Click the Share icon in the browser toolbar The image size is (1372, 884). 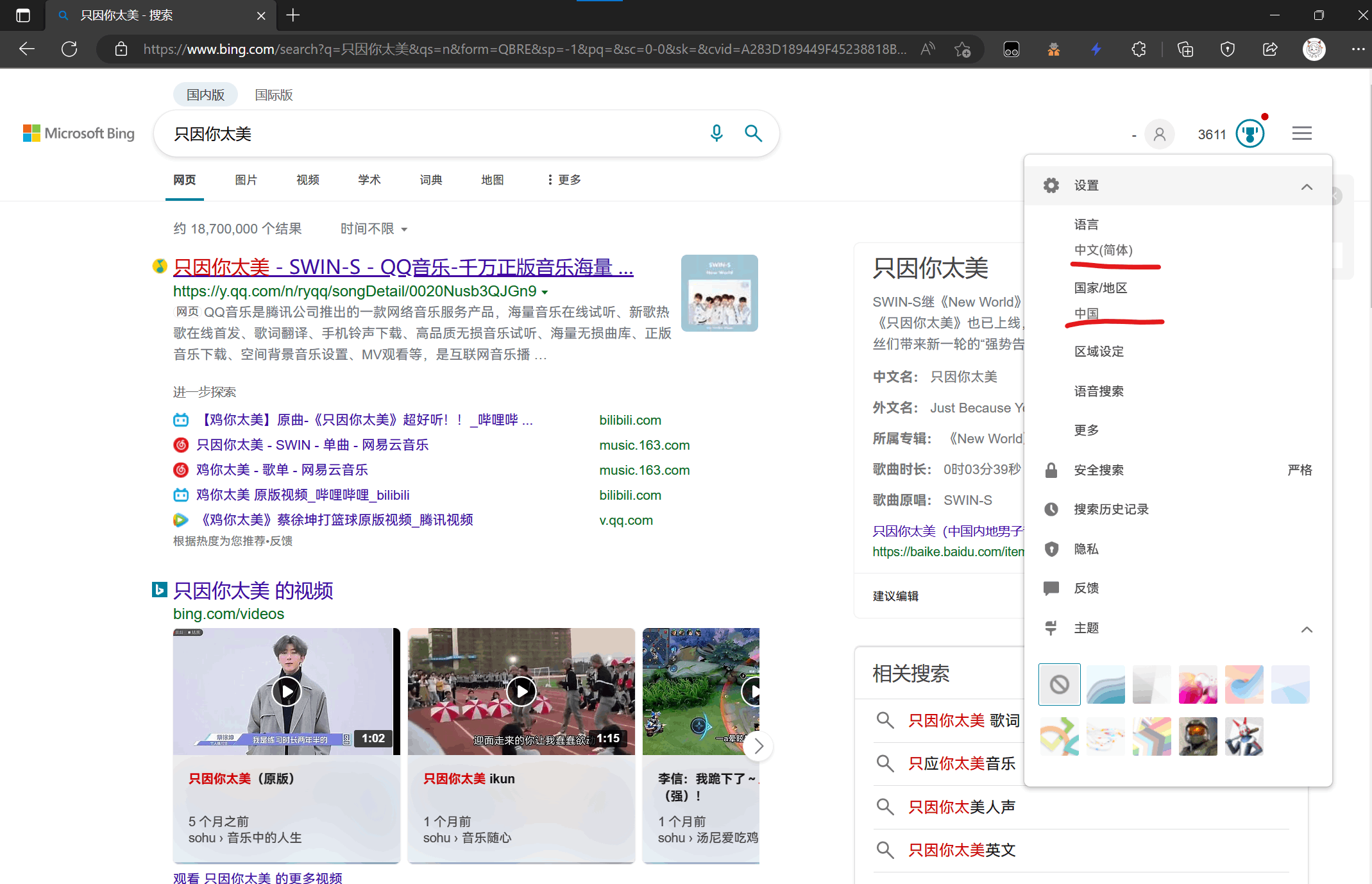click(1269, 49)
